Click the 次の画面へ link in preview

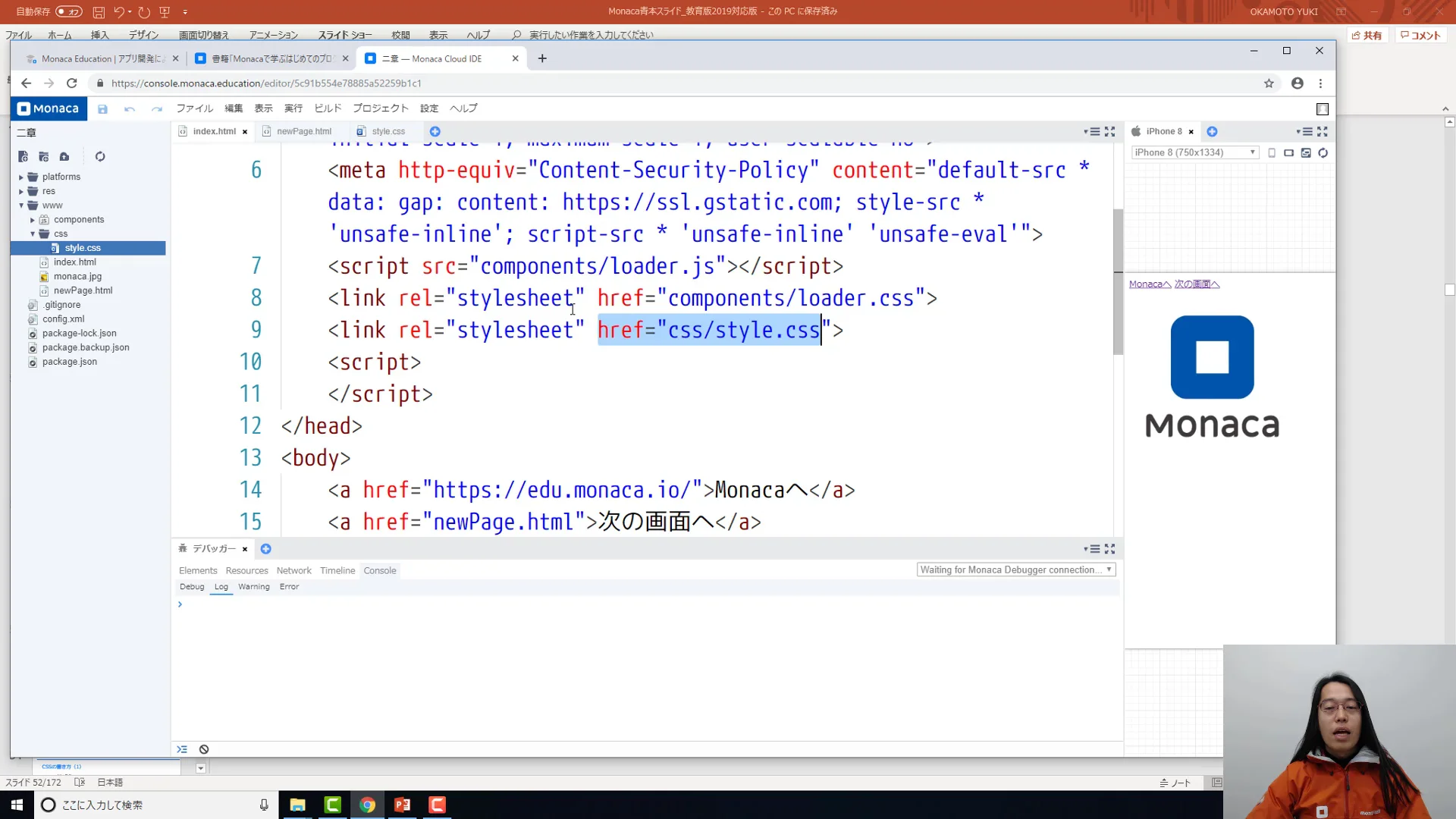click(x=1197, y=284)
